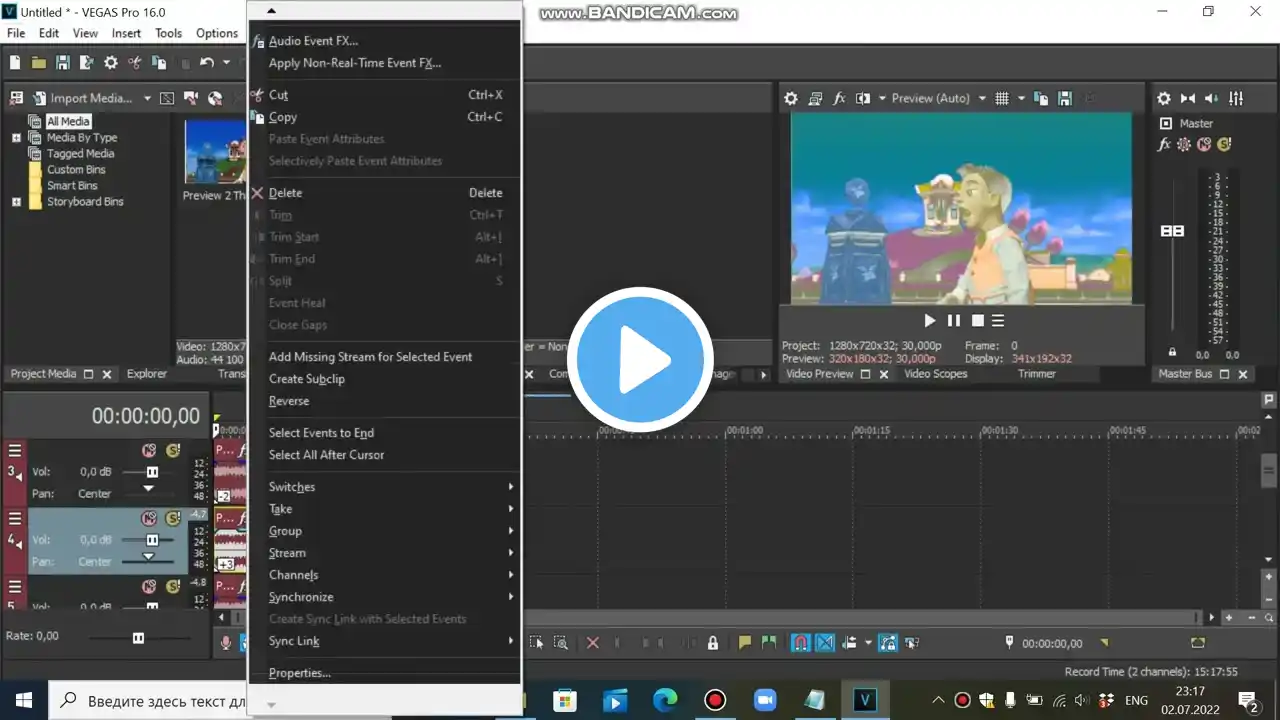Open Video Preview settings gear icon

coord(791,98)
